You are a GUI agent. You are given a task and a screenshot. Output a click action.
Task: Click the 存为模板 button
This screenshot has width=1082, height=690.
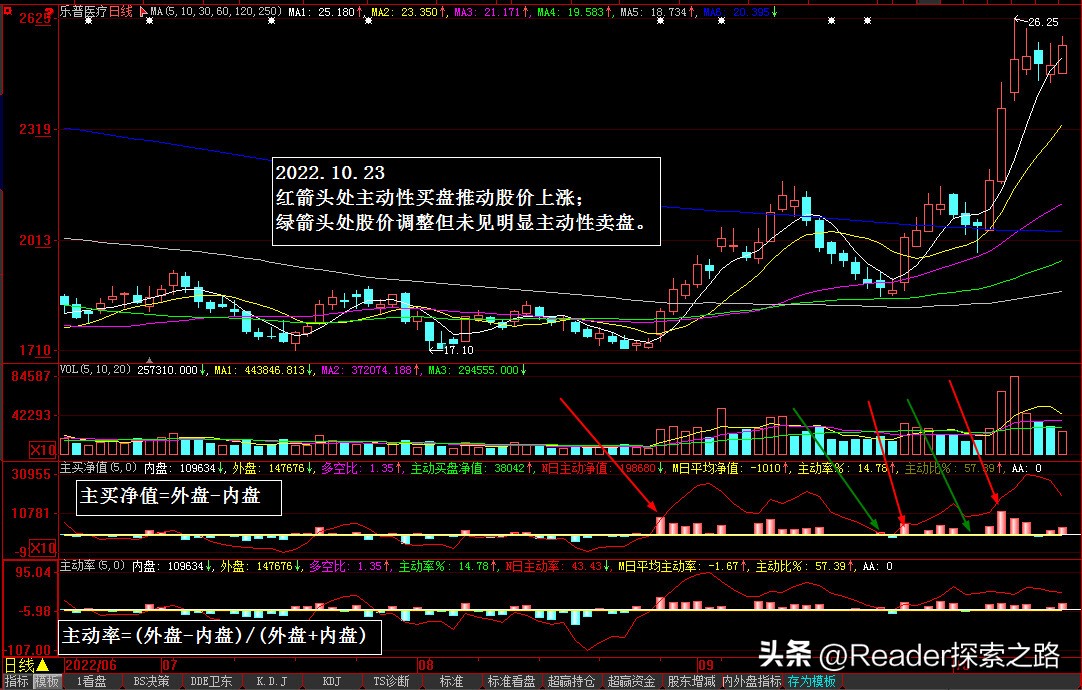[812, 682]
